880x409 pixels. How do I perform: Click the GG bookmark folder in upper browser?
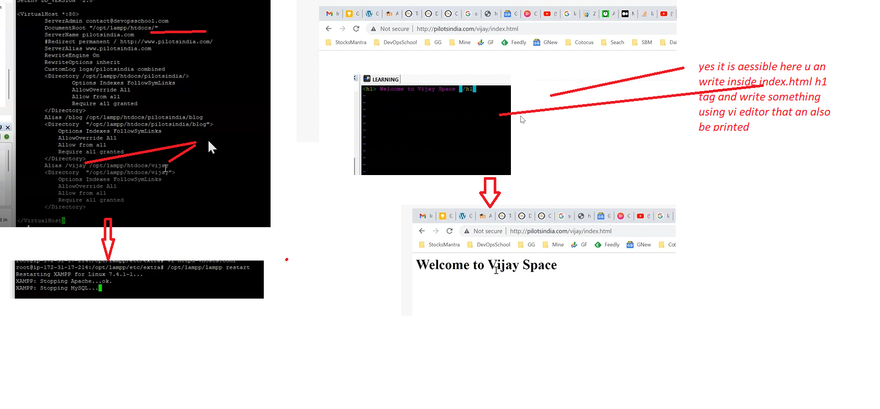coord(436,43)
